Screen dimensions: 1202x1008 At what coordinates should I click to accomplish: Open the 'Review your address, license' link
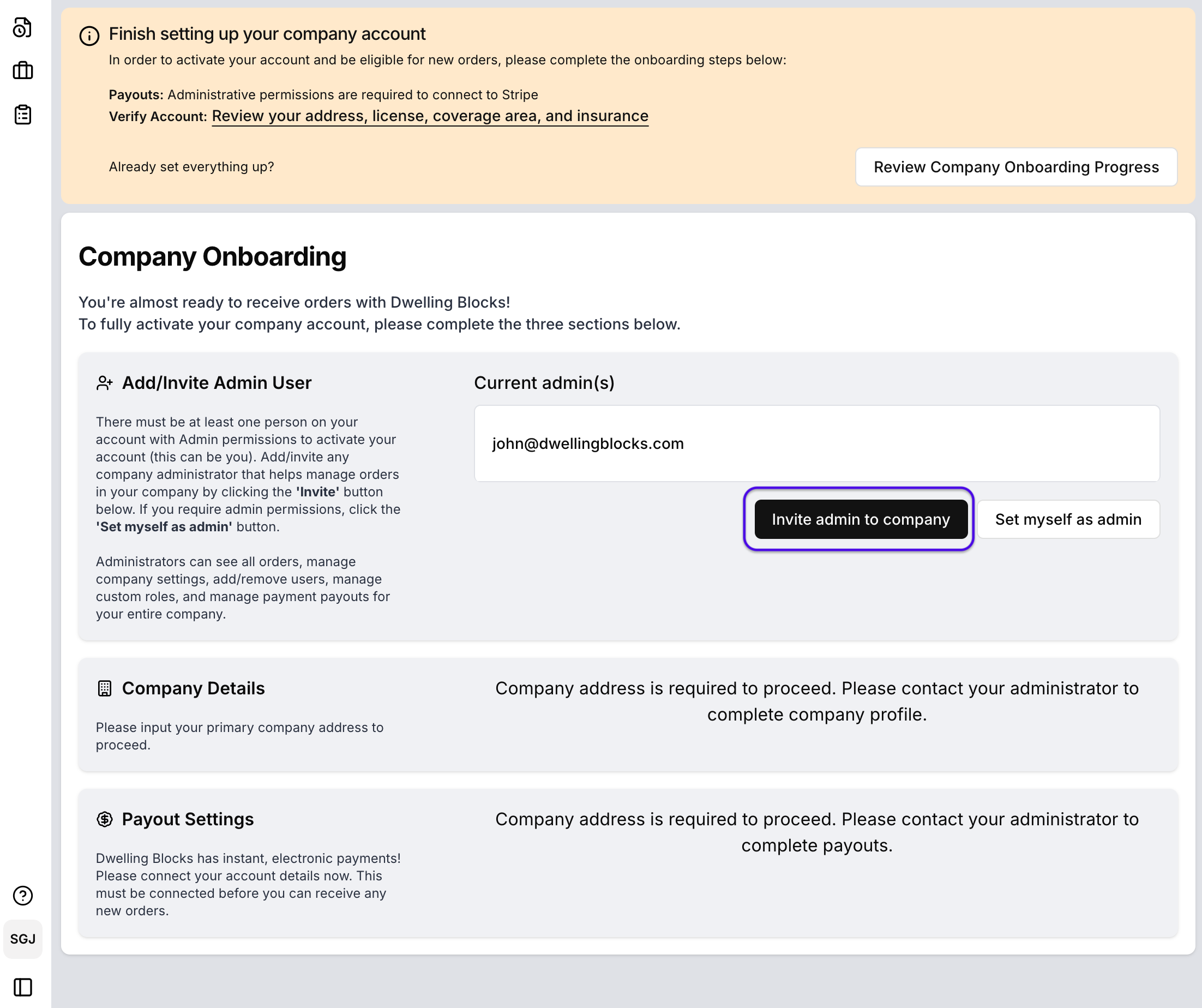[429, 116]
